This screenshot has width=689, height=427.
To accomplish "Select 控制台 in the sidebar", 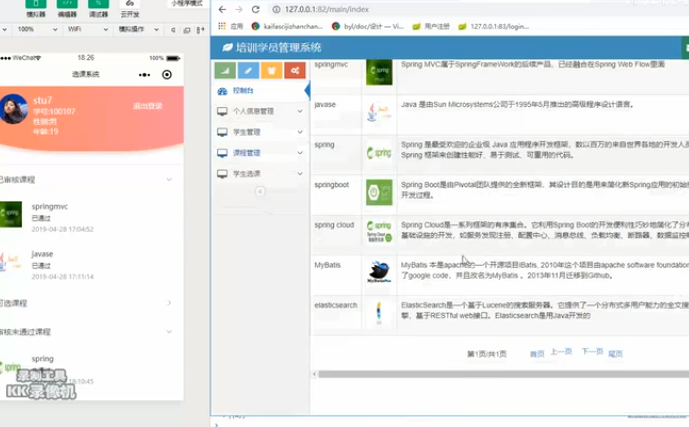I will point(261,91).
